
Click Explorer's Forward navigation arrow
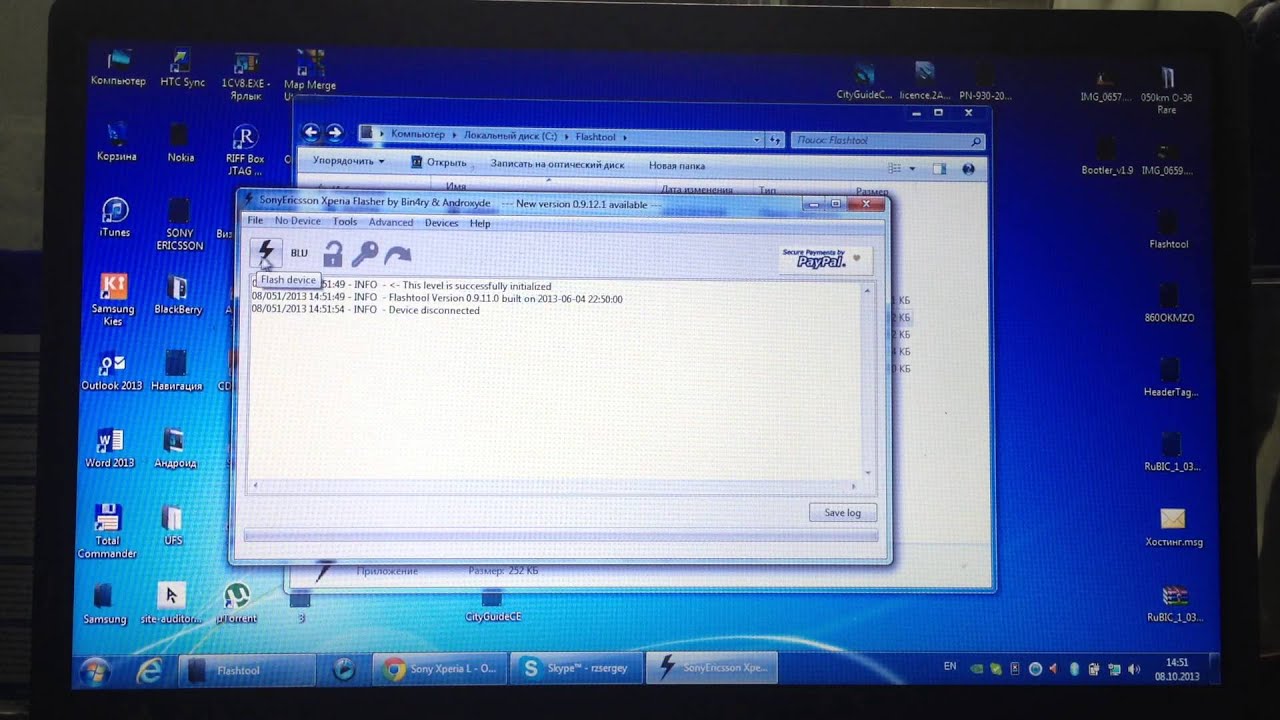pyautogui.click(x=335, y=132)
